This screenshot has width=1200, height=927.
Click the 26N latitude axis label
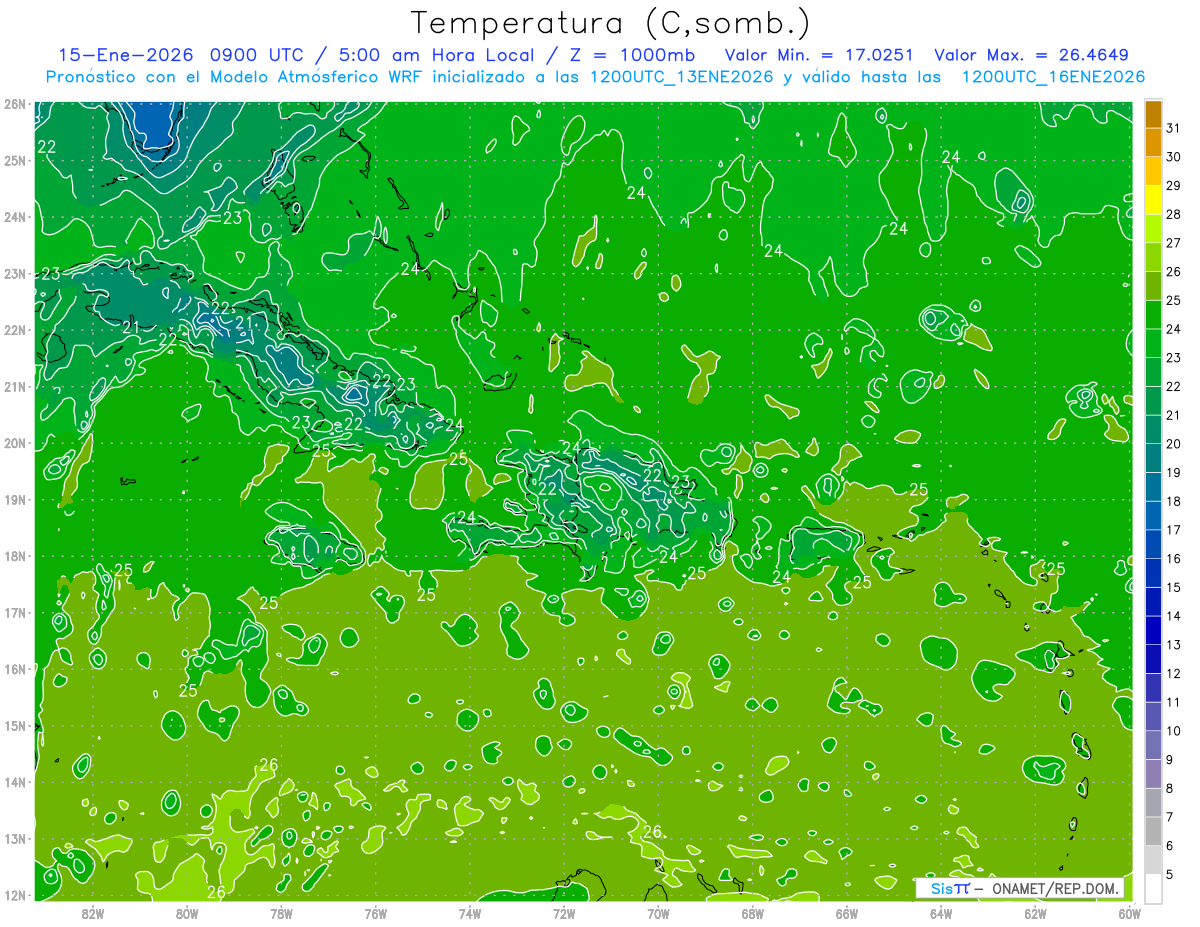(15, 104)
